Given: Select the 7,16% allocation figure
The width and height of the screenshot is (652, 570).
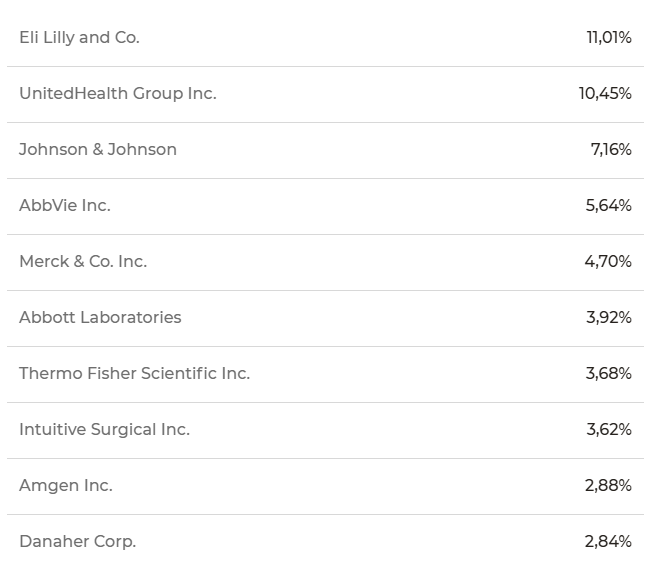Looking at the screenshot, I should coord(611,149).
